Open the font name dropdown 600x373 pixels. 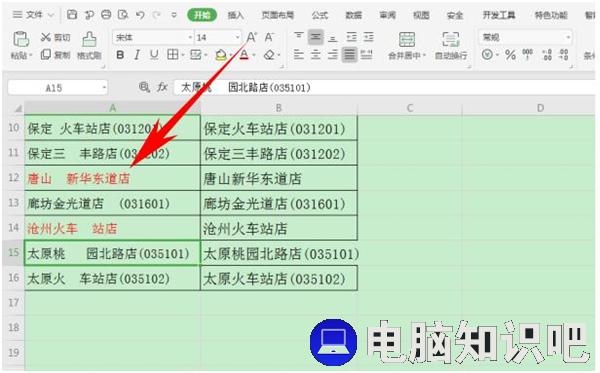(x=190, y=37)
